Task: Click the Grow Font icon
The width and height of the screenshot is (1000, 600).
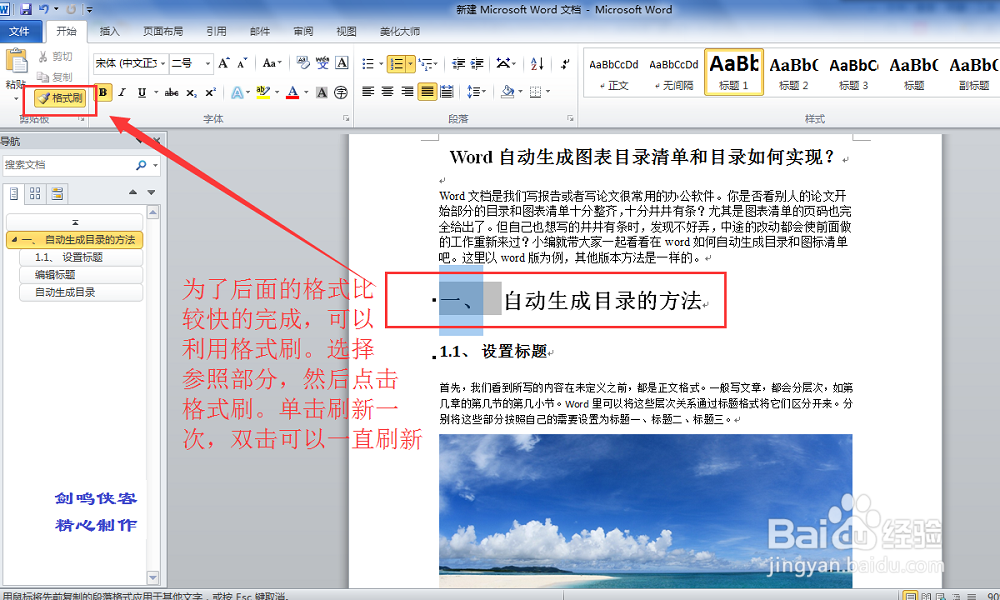Action: click(223, 63)
